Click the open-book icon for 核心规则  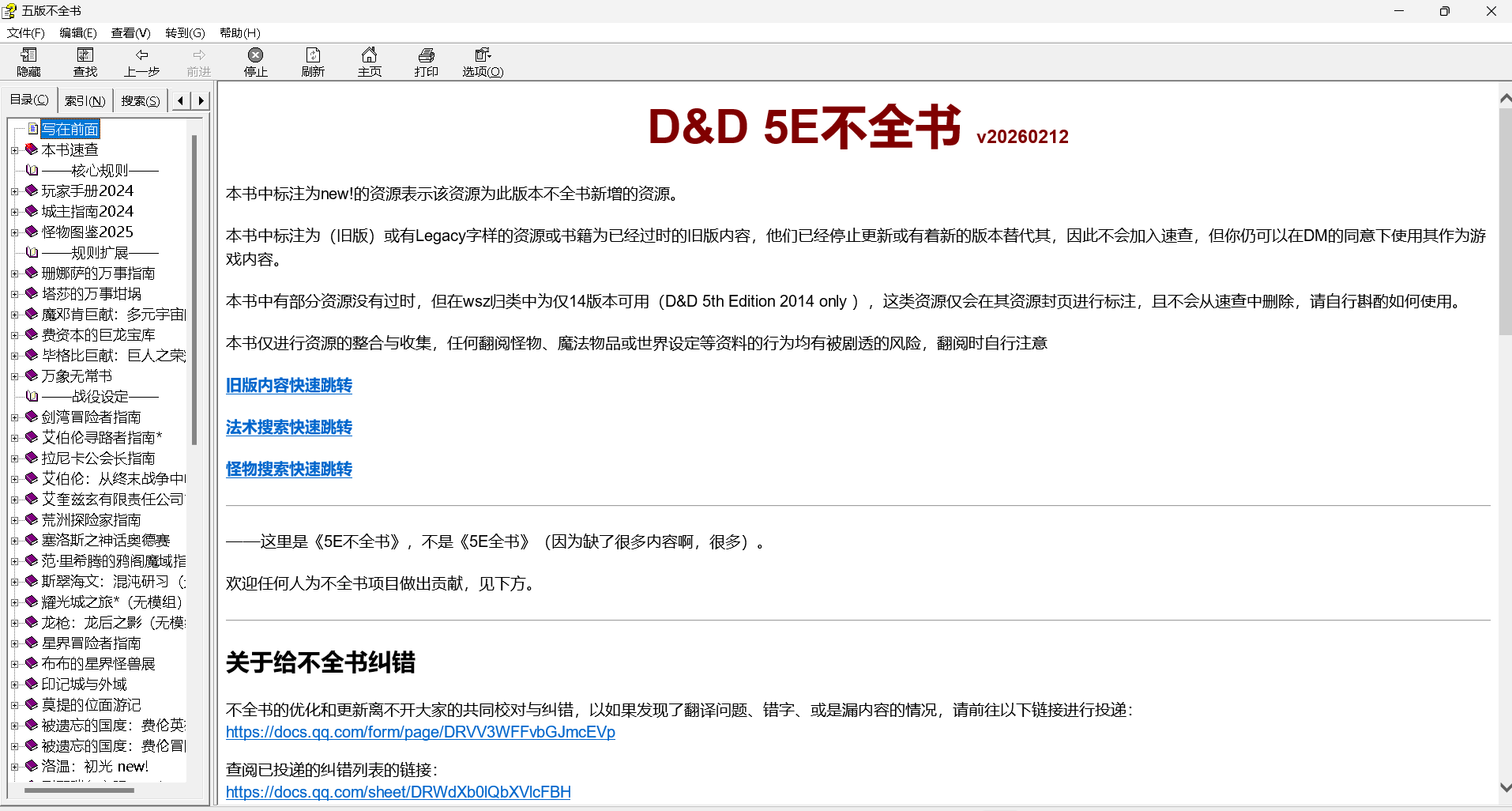coord(32,170)
